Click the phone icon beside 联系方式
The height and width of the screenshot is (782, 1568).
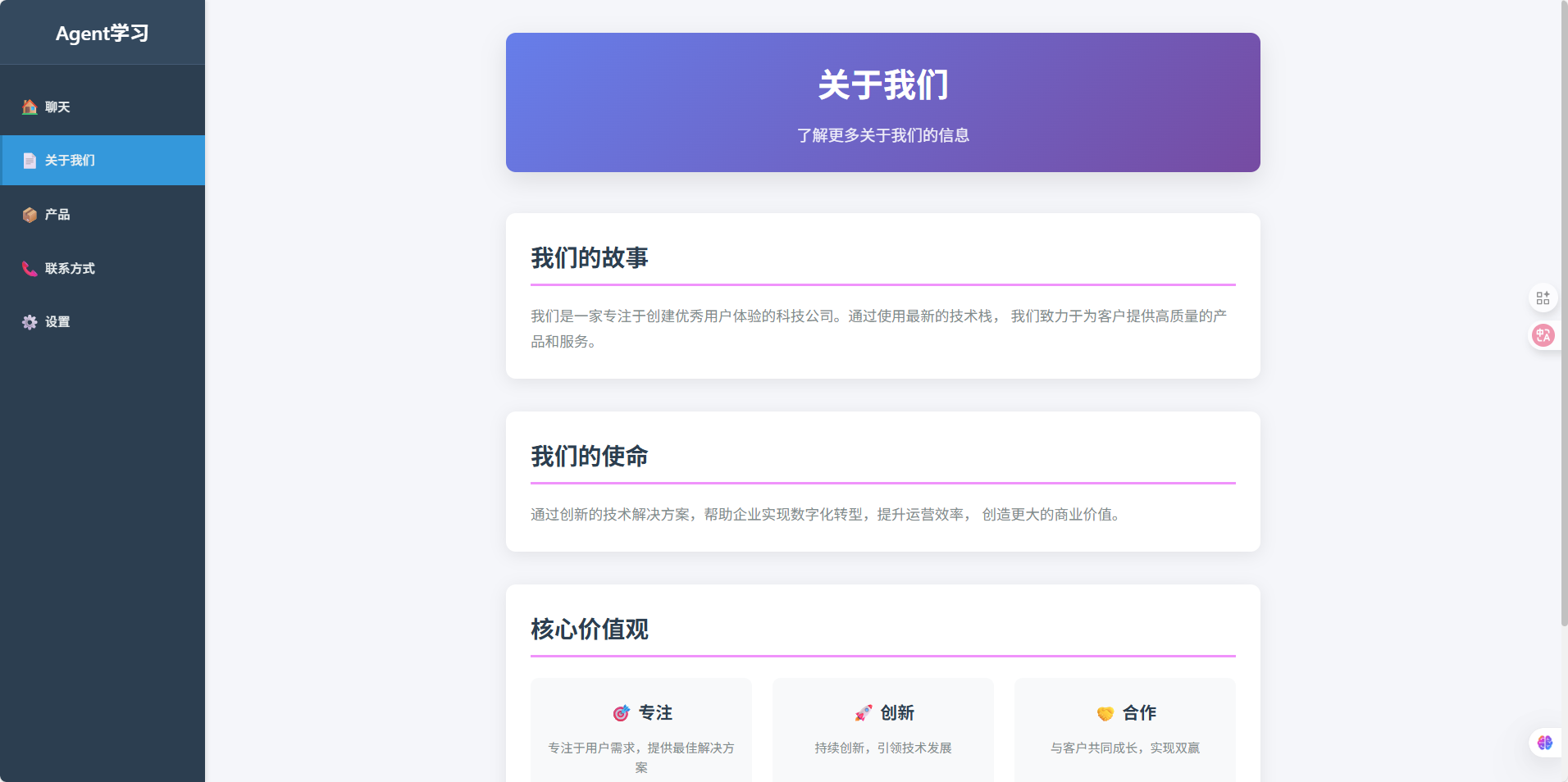click(30, 269)
